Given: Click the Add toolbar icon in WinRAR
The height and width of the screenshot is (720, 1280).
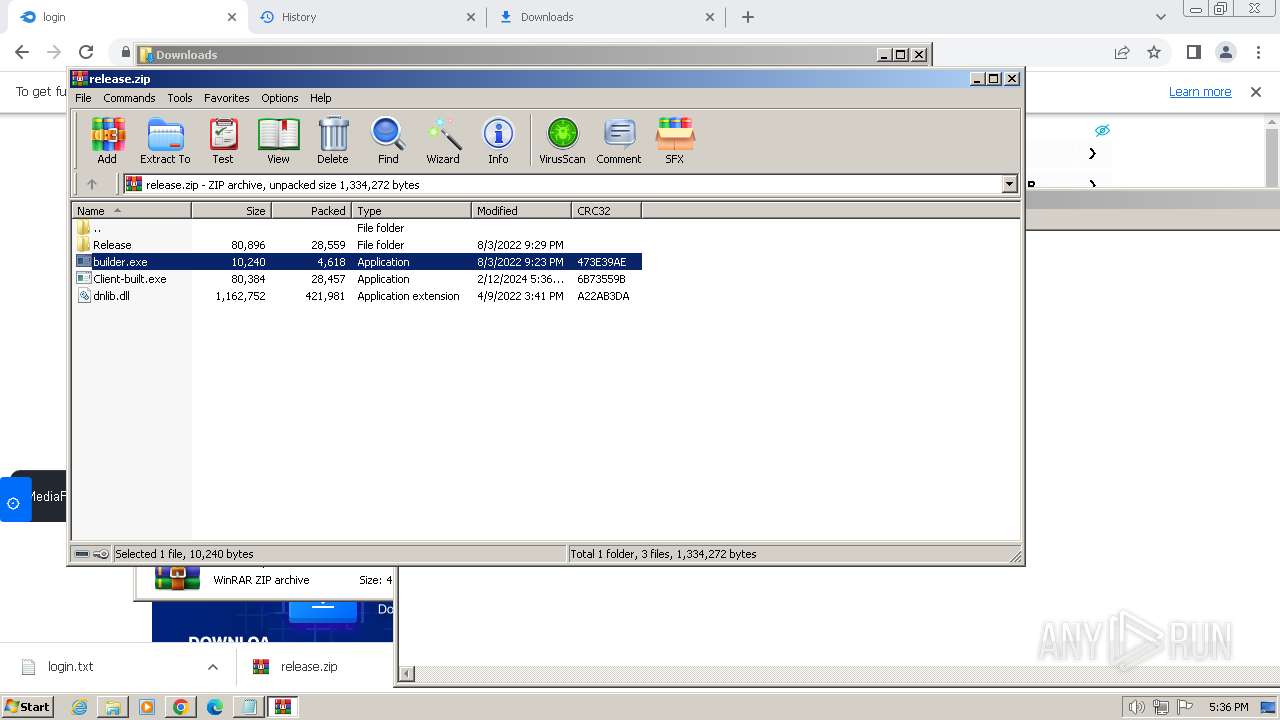Looking at the screenshot, I should [107, 140].
